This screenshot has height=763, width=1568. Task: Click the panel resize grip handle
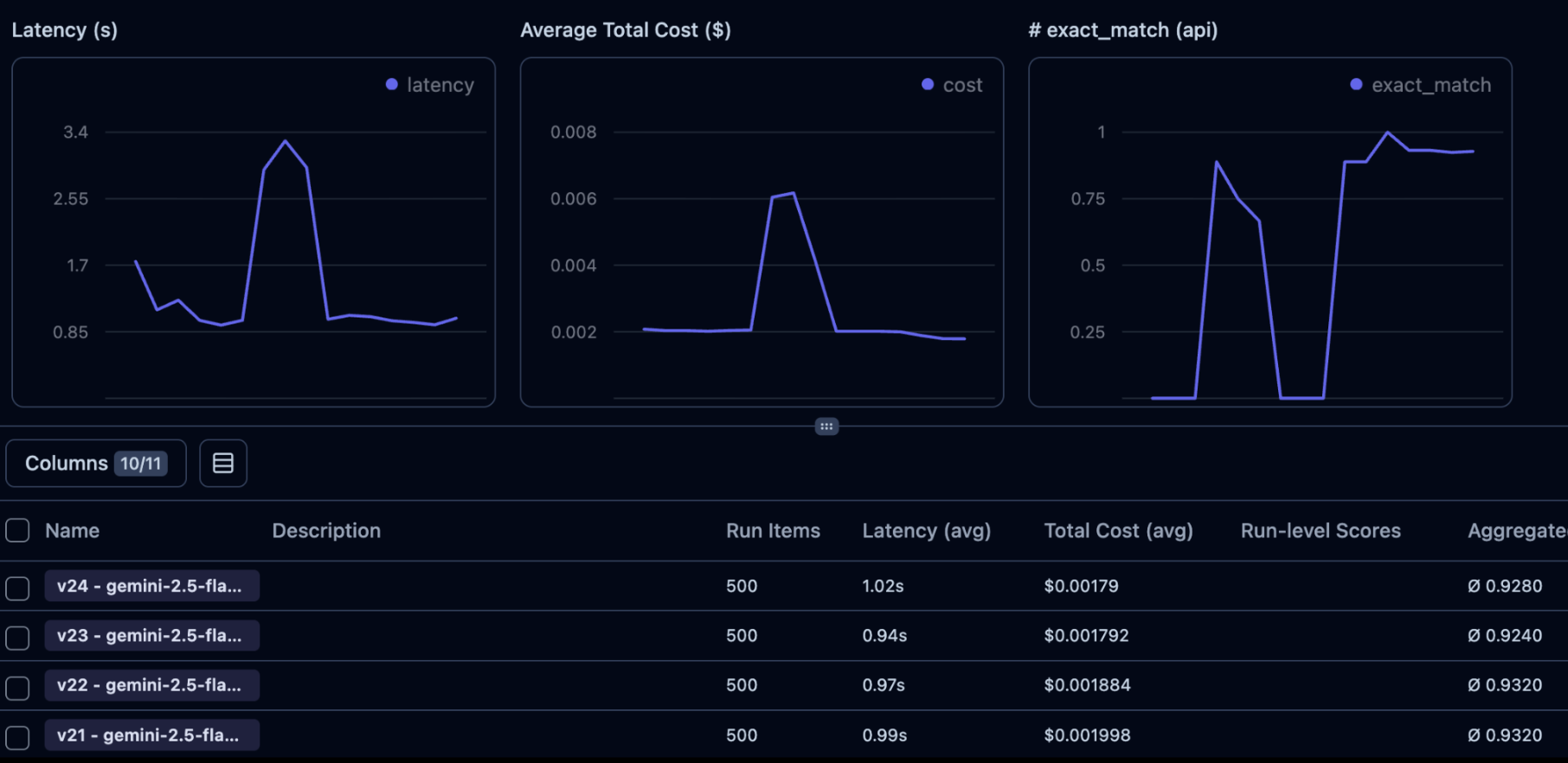pyautogui.click(x=826, y=426)
